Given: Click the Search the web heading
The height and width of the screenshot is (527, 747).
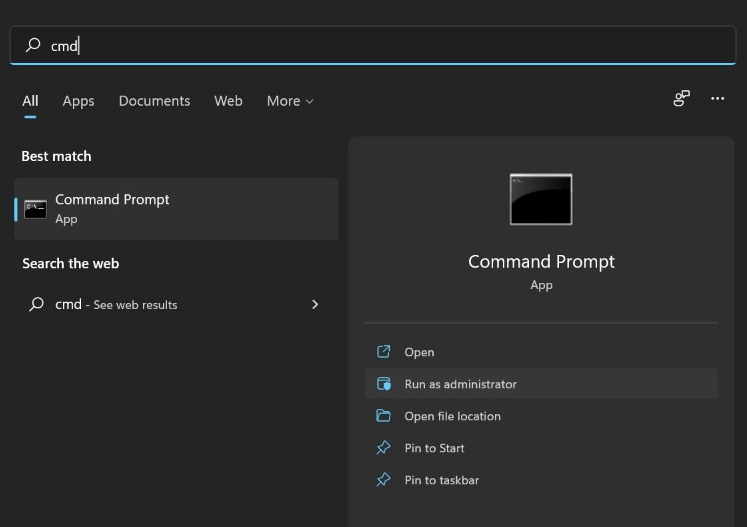Looking at the screenshot, I should pos(71,264).
